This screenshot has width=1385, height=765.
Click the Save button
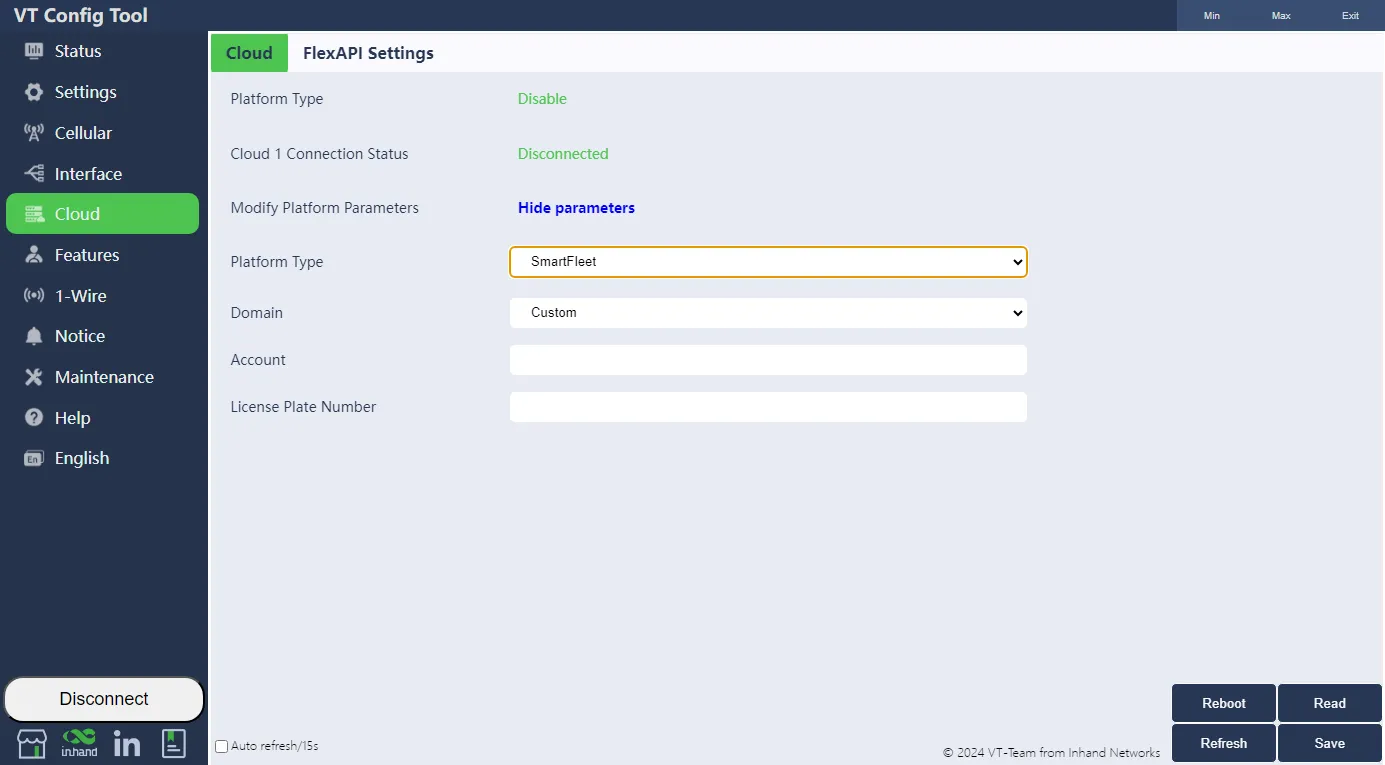(1329, 743)
